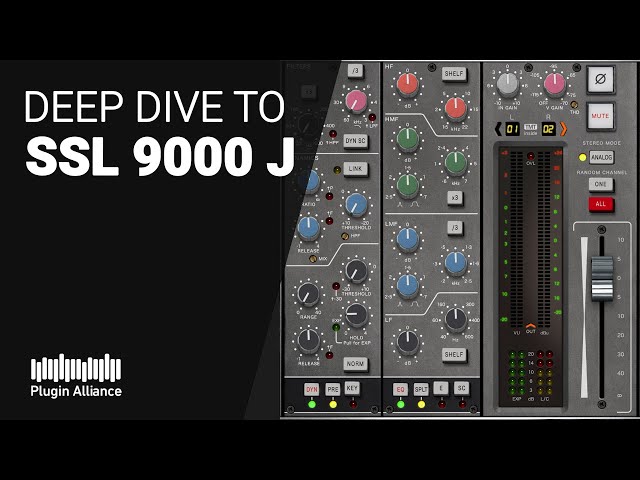
Task: Click the previous channel left arrow
Action: tap(498, 129)
